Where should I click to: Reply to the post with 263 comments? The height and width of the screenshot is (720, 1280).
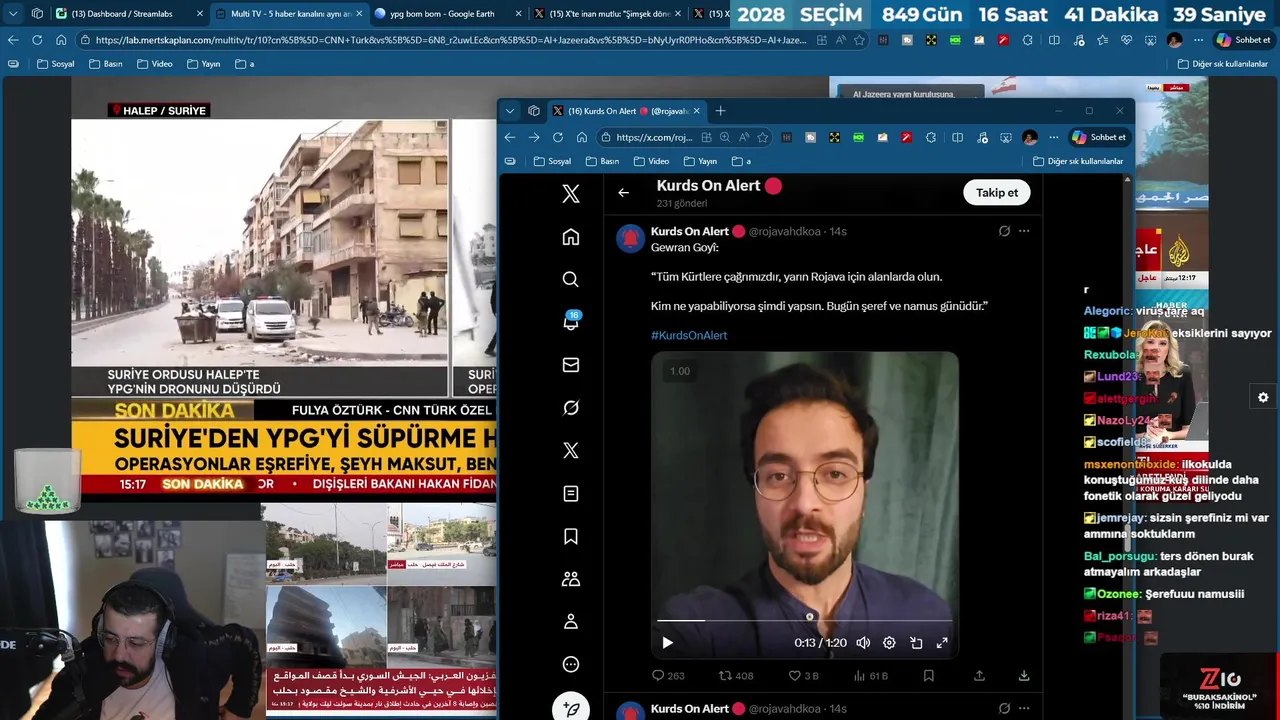click(668, 676)
